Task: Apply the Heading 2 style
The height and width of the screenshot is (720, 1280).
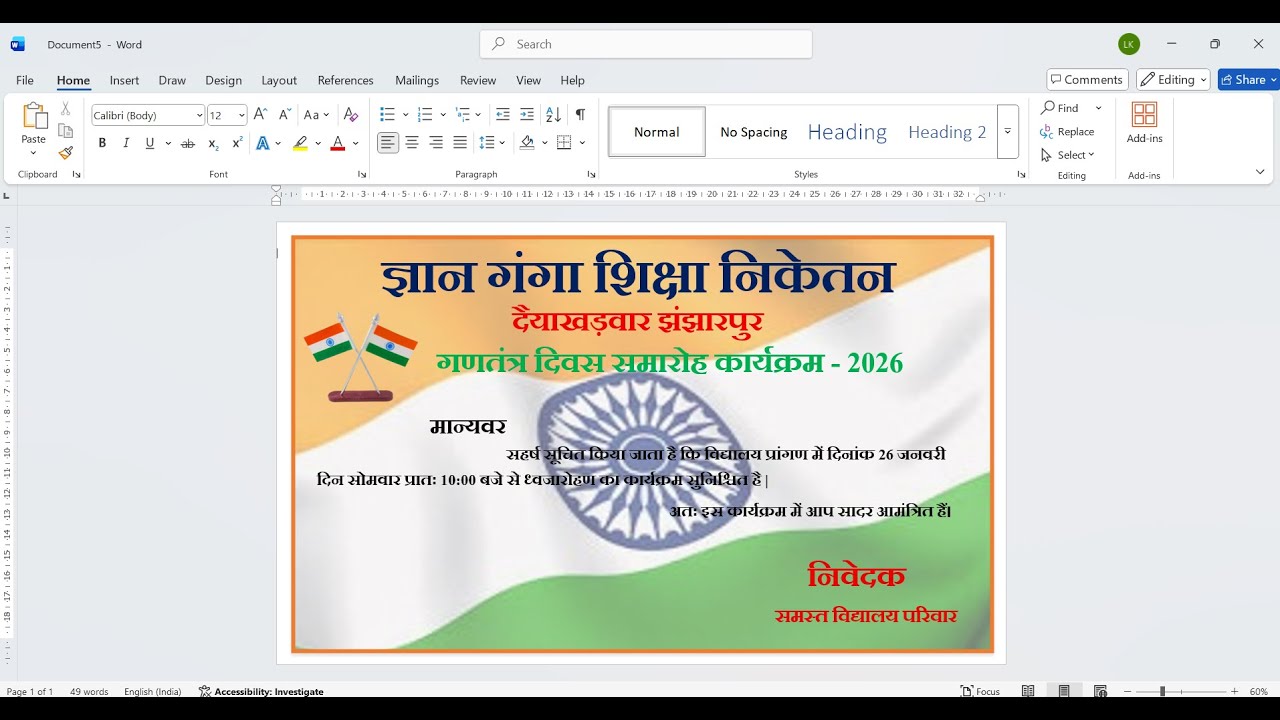Action: point(947,132)
